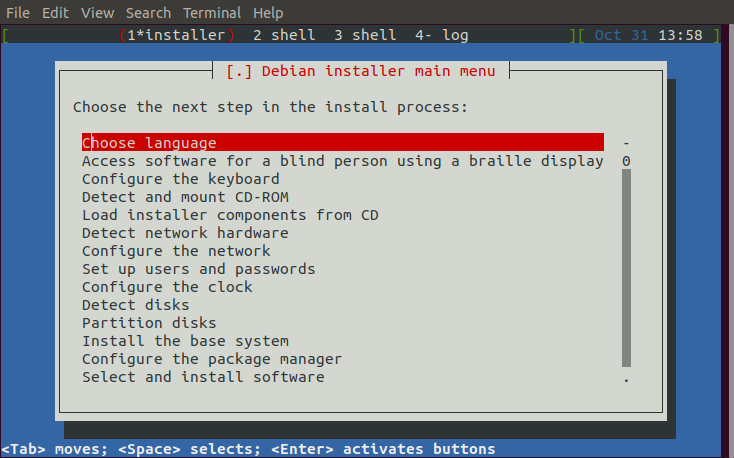Choose Install the base system
The image size is (734, 458).
click(185, 341)
